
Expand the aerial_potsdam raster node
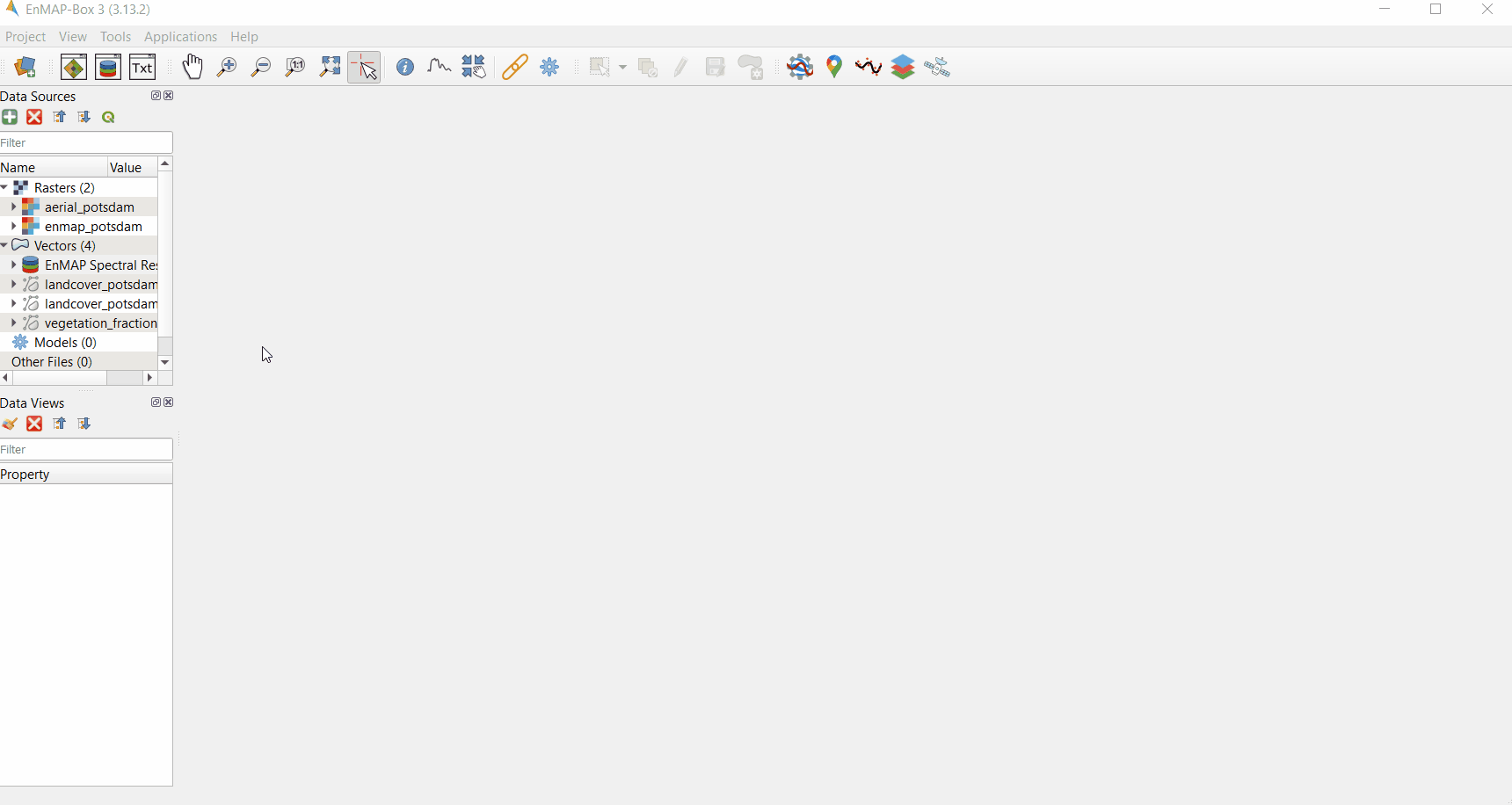14,207
